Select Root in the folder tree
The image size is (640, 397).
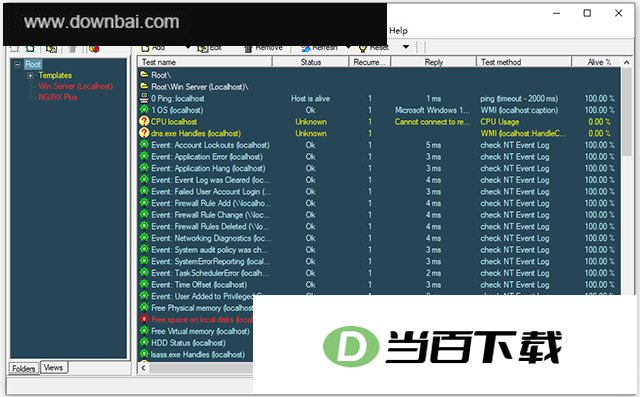33,64
